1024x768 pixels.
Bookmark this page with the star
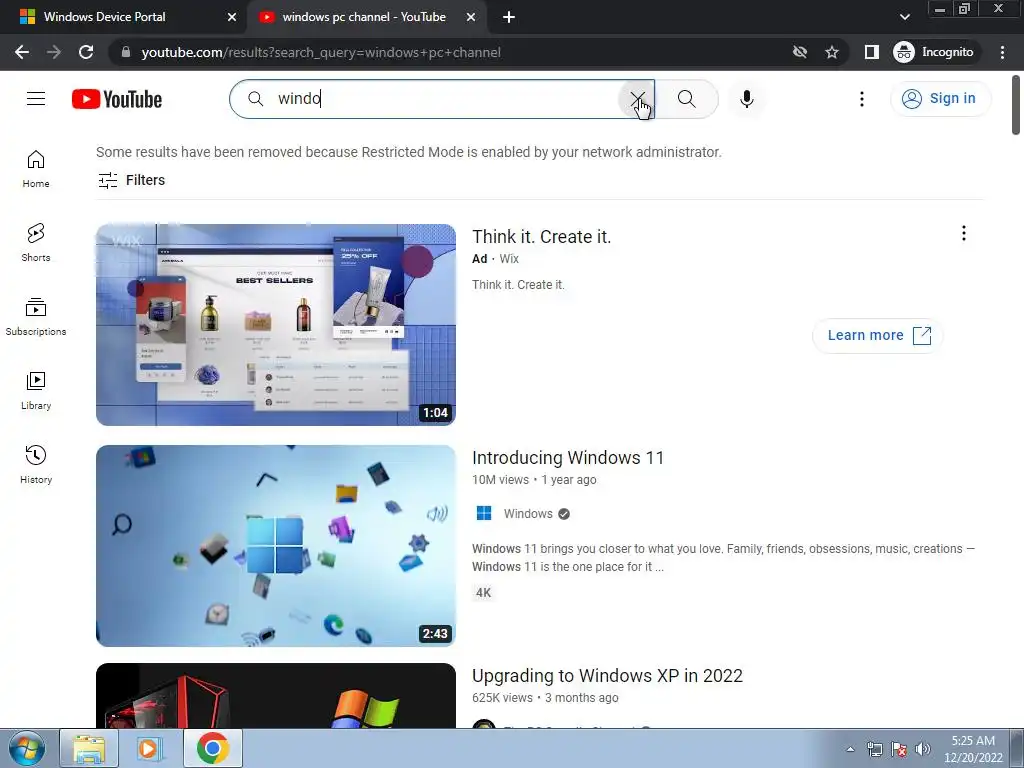(x=831, y=52)
